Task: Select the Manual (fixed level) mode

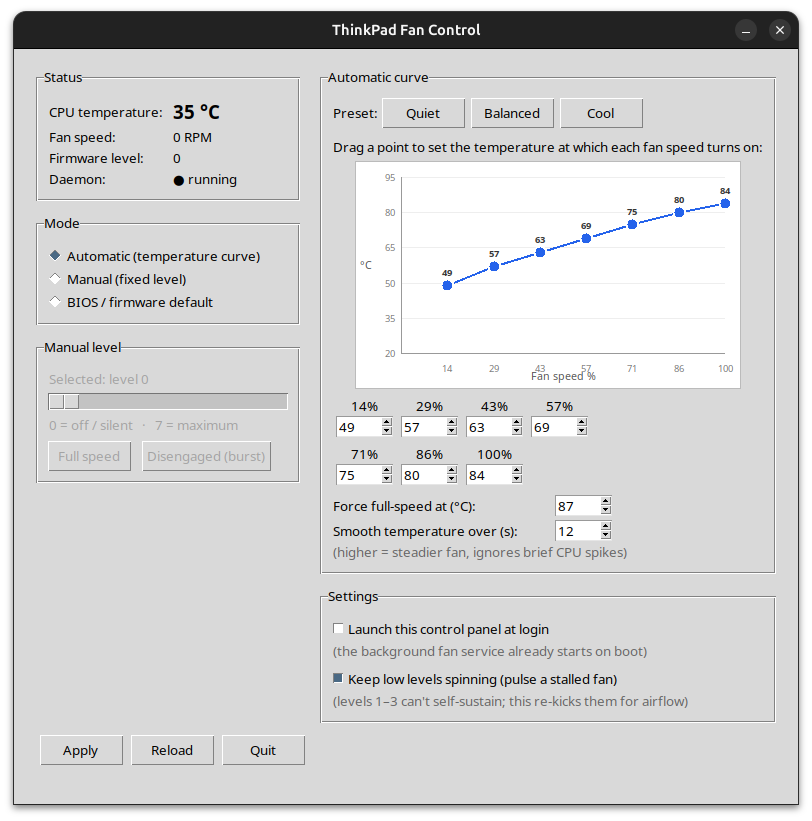Action: (118, 279)
